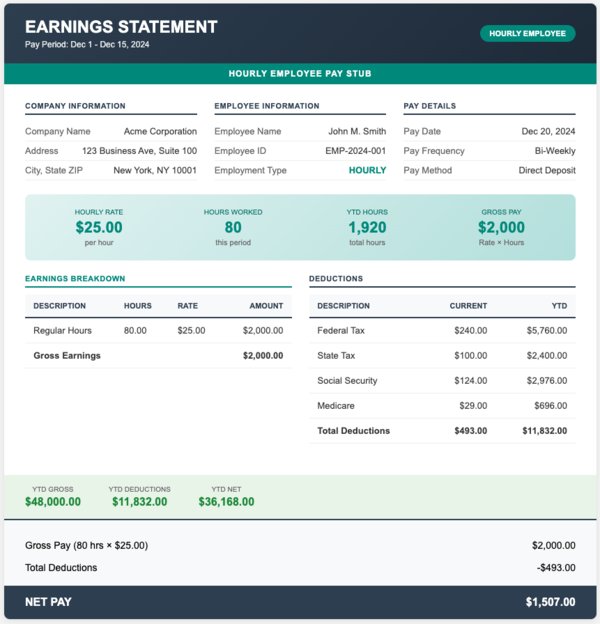Click the YTD column header in deductions

559,306
